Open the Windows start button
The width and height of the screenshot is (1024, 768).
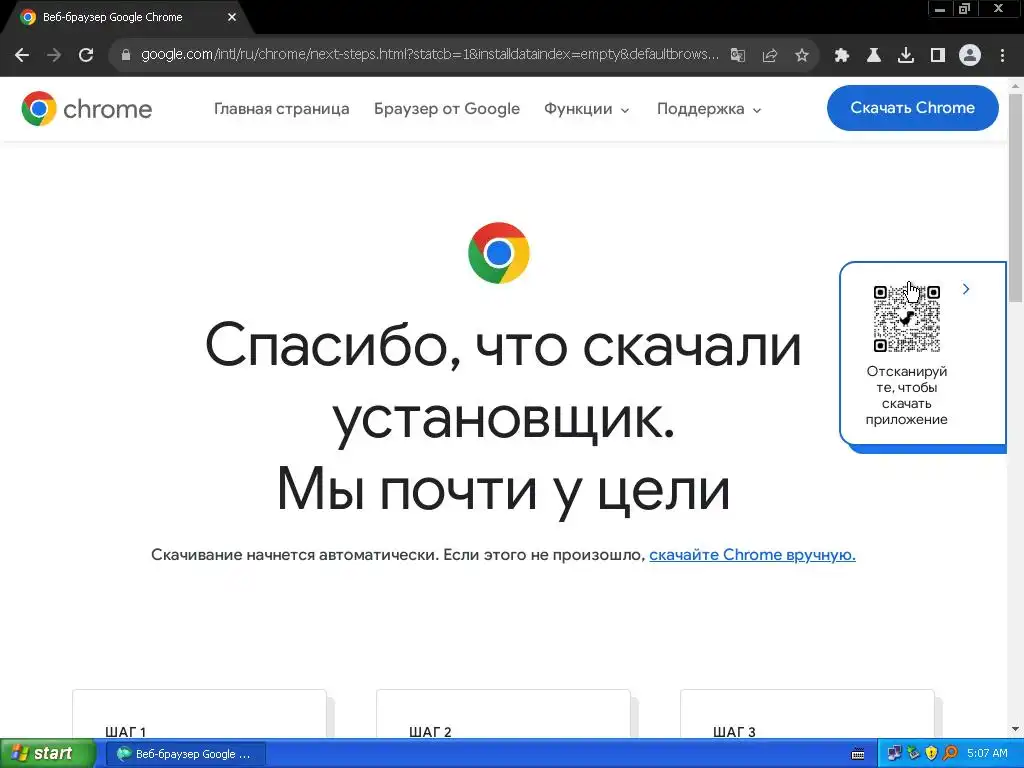point(47,754)
